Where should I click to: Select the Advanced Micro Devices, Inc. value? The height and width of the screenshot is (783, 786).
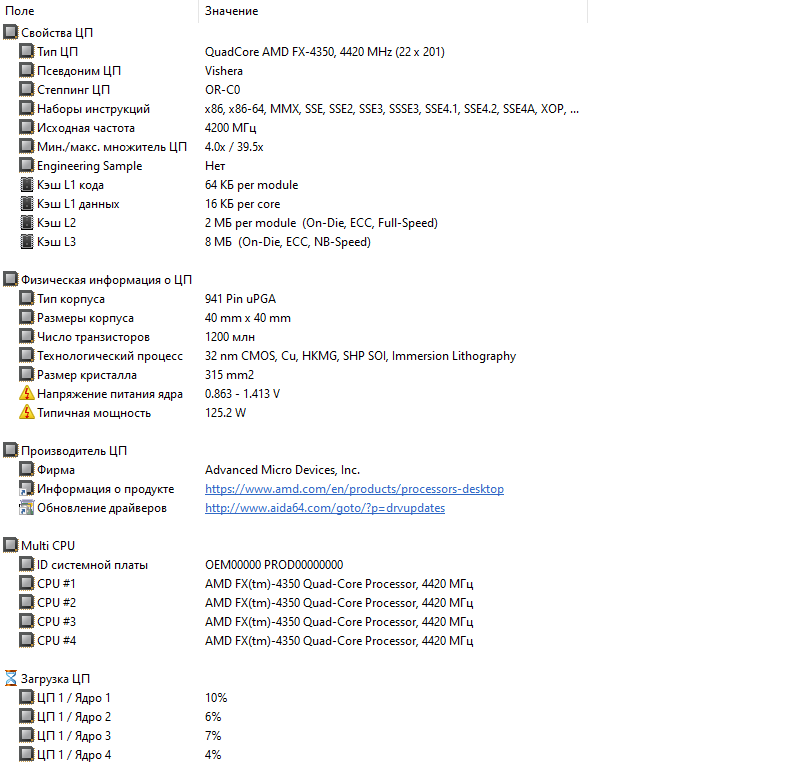(283, 470)
